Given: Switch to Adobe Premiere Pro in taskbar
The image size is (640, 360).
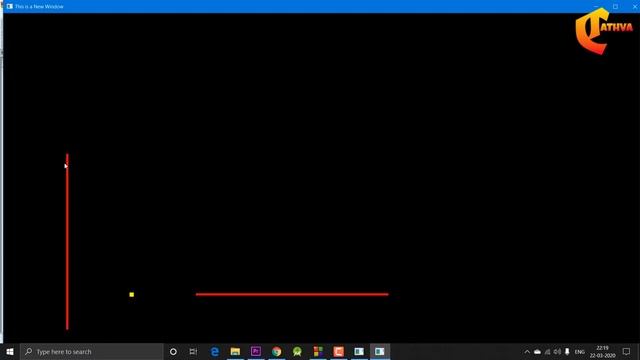Looking at the screenshot, I should (256, 351).
